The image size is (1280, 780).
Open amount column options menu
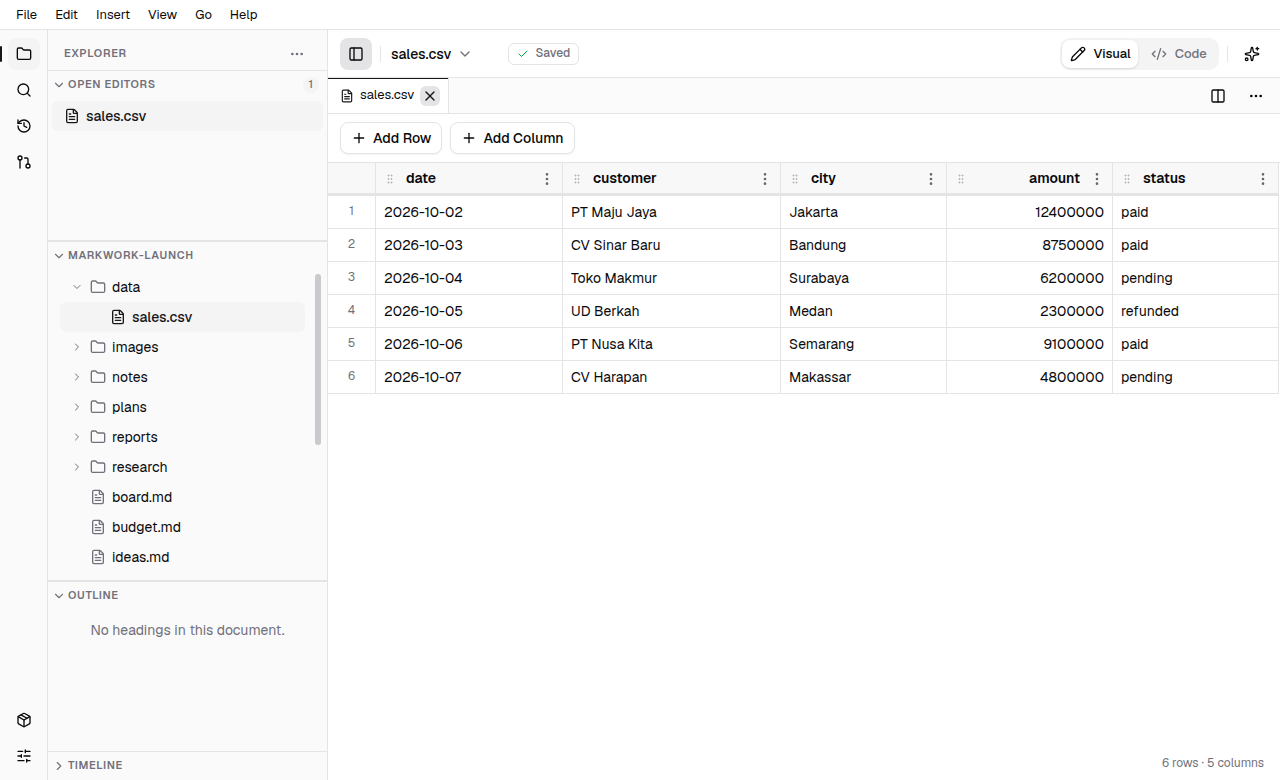1097,179
